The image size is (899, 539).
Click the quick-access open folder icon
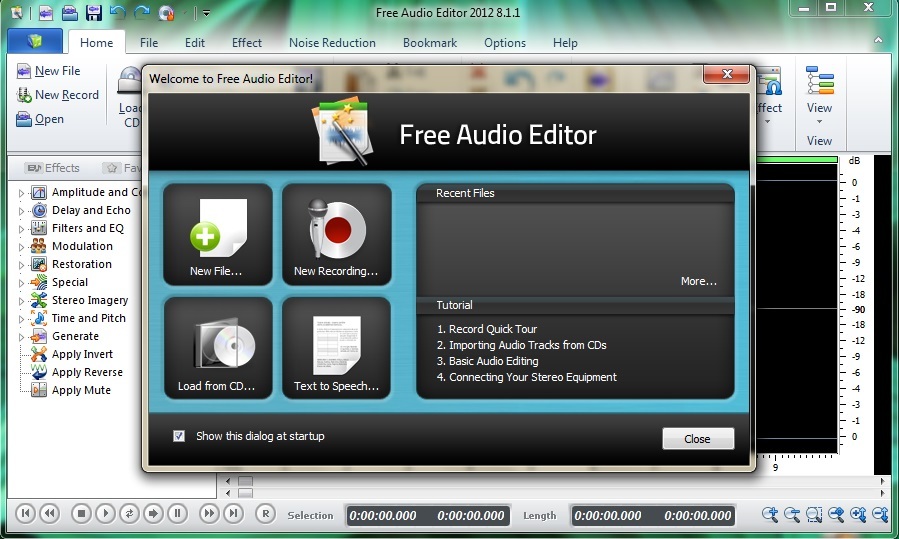pos(70,12)
